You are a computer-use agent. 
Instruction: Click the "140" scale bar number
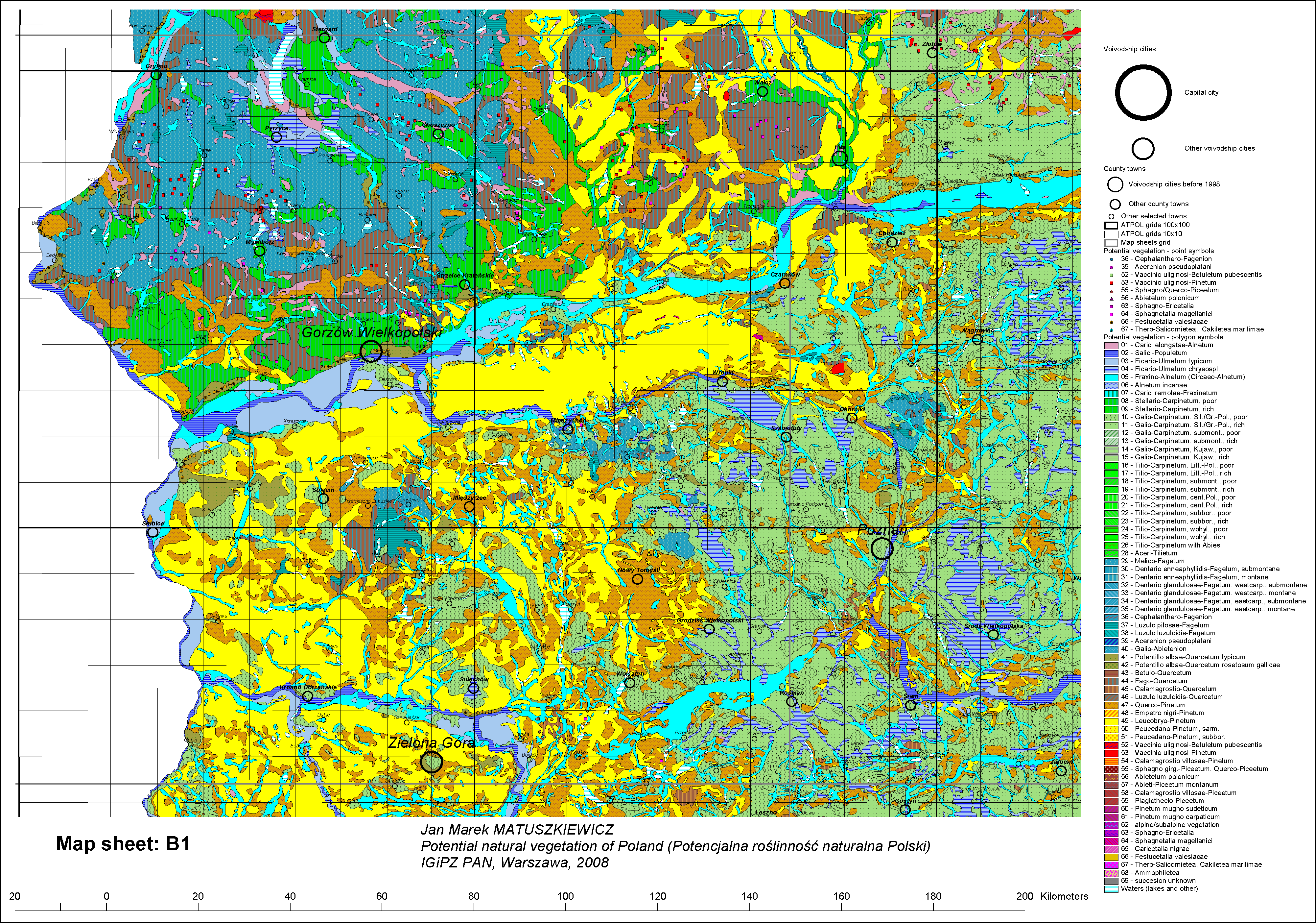click(x=749, y=897)
